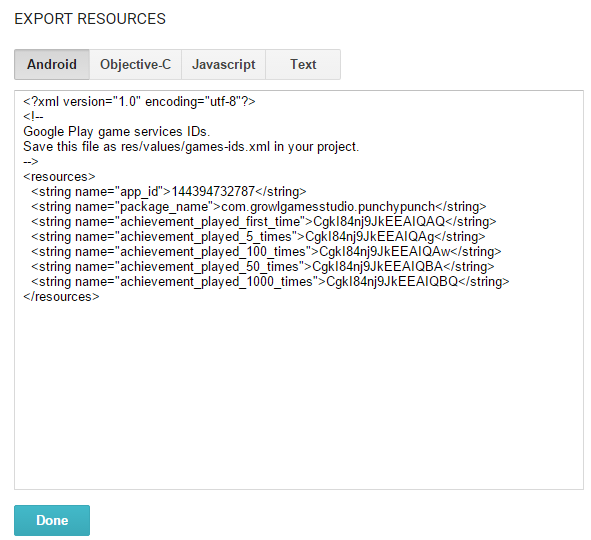Click the achievement_played_5_times line

coord(258,237)
